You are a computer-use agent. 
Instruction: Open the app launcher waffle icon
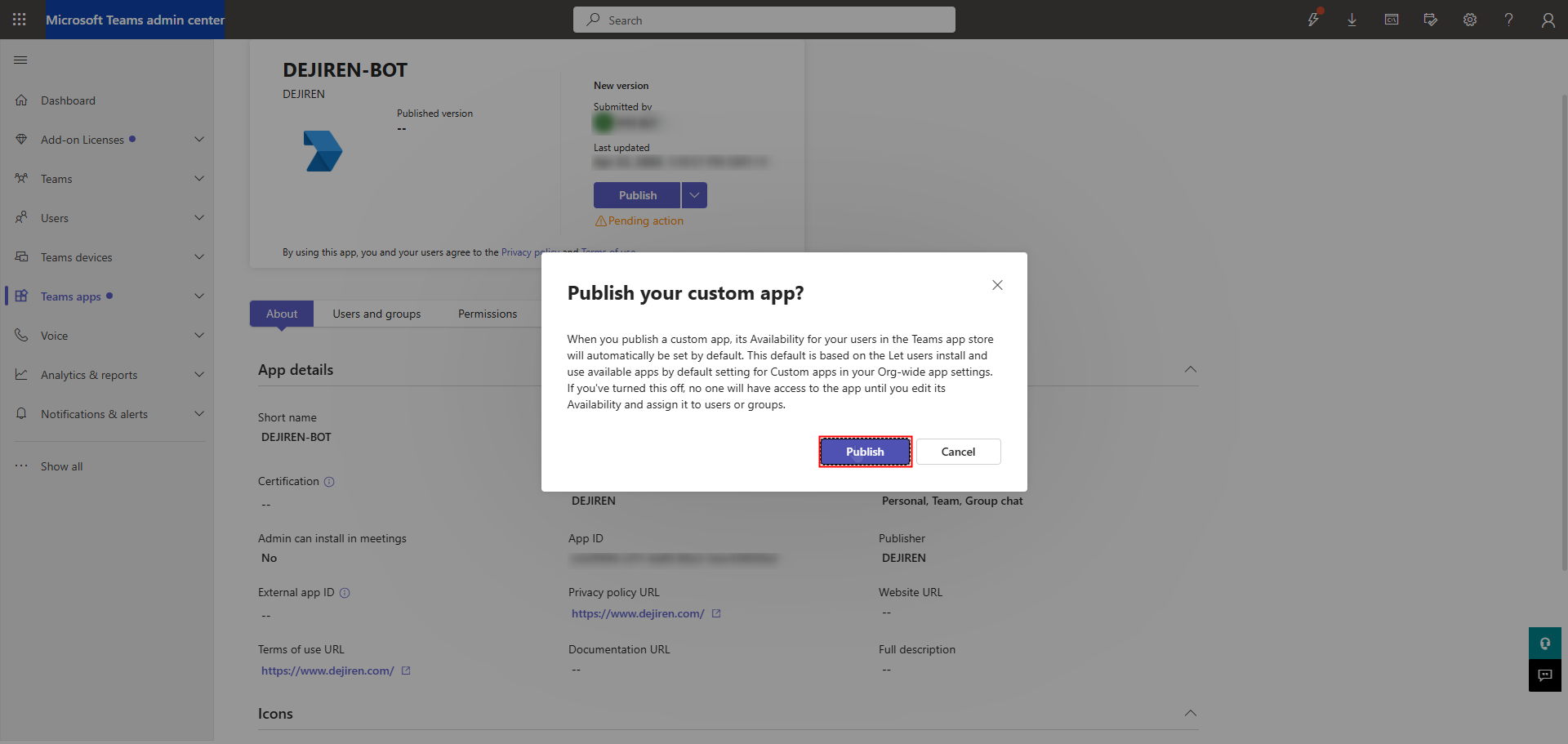(x=20, y=20)
